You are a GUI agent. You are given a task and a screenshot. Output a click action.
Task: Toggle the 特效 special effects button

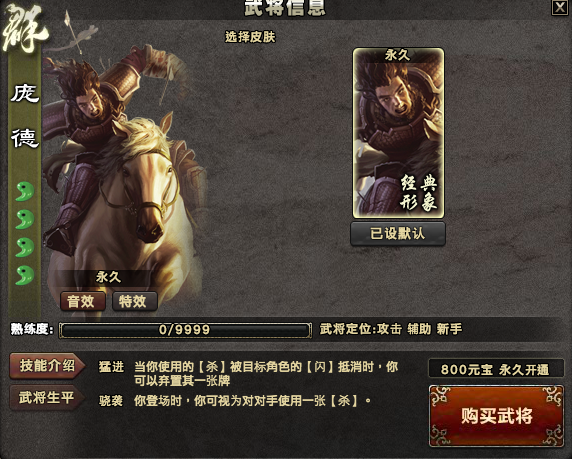click(135, 301)
